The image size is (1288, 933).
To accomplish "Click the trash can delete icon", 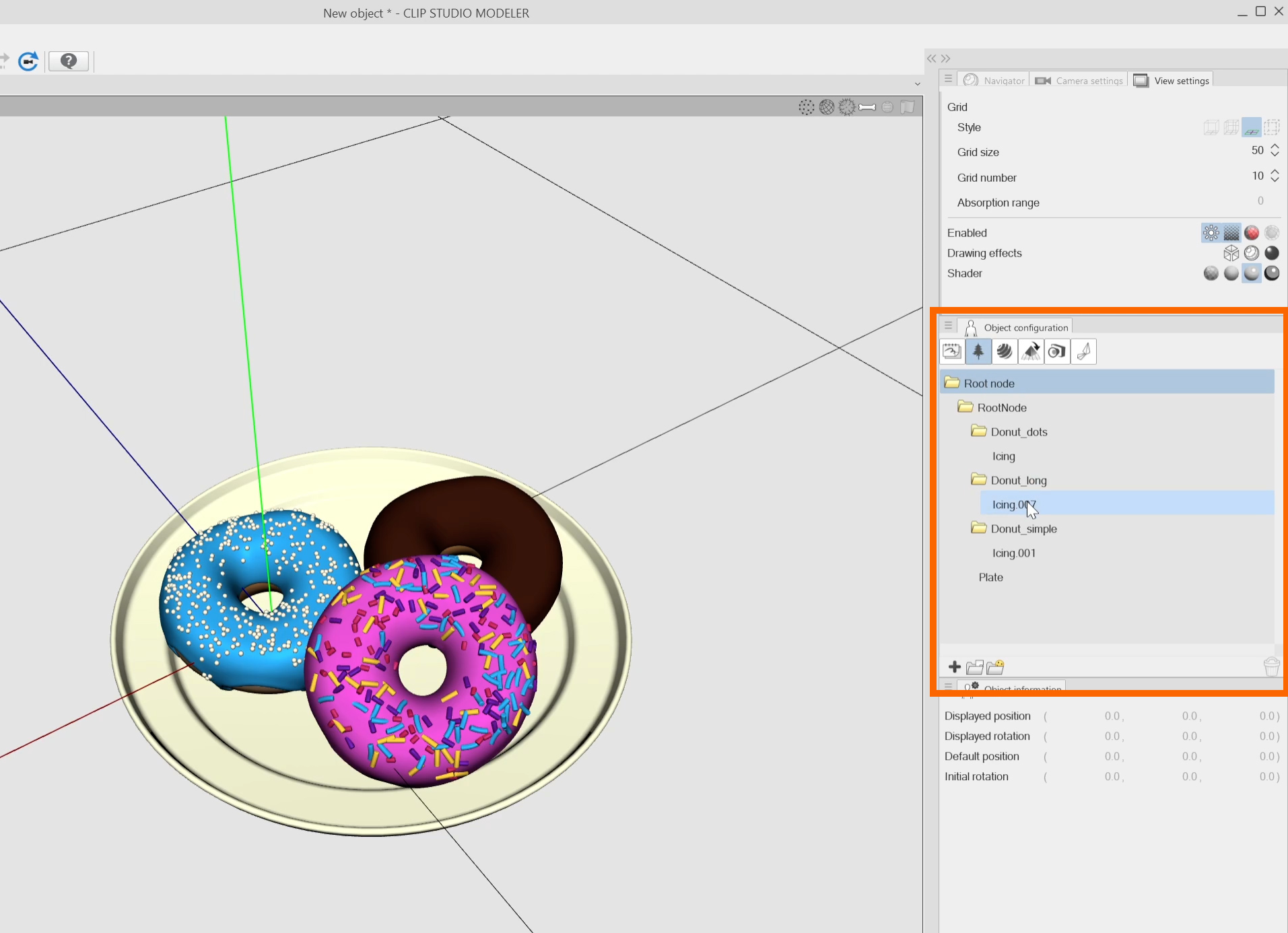I will [x=1271, y=666].
